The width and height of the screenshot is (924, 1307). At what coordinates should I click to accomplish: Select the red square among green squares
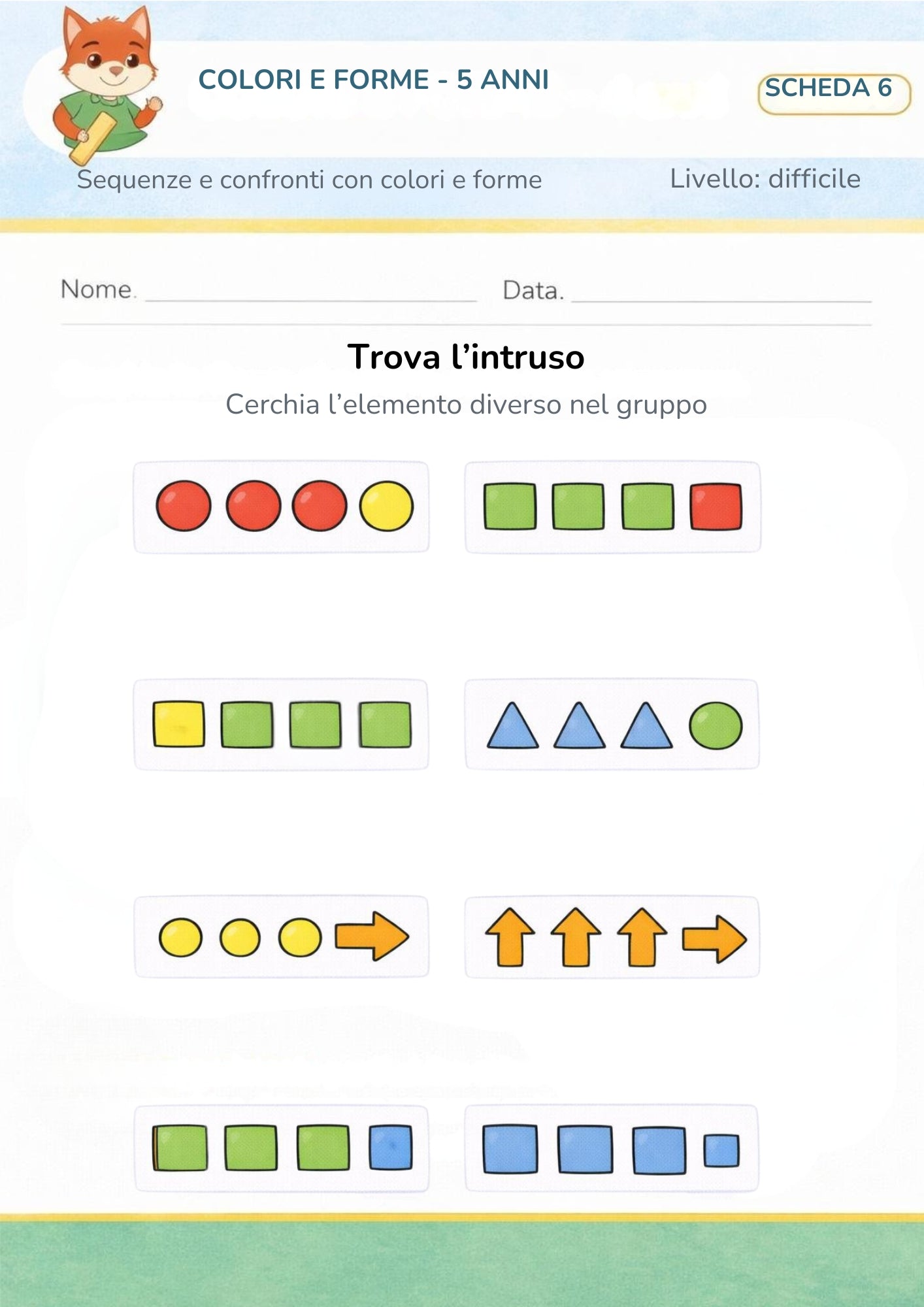716,506
